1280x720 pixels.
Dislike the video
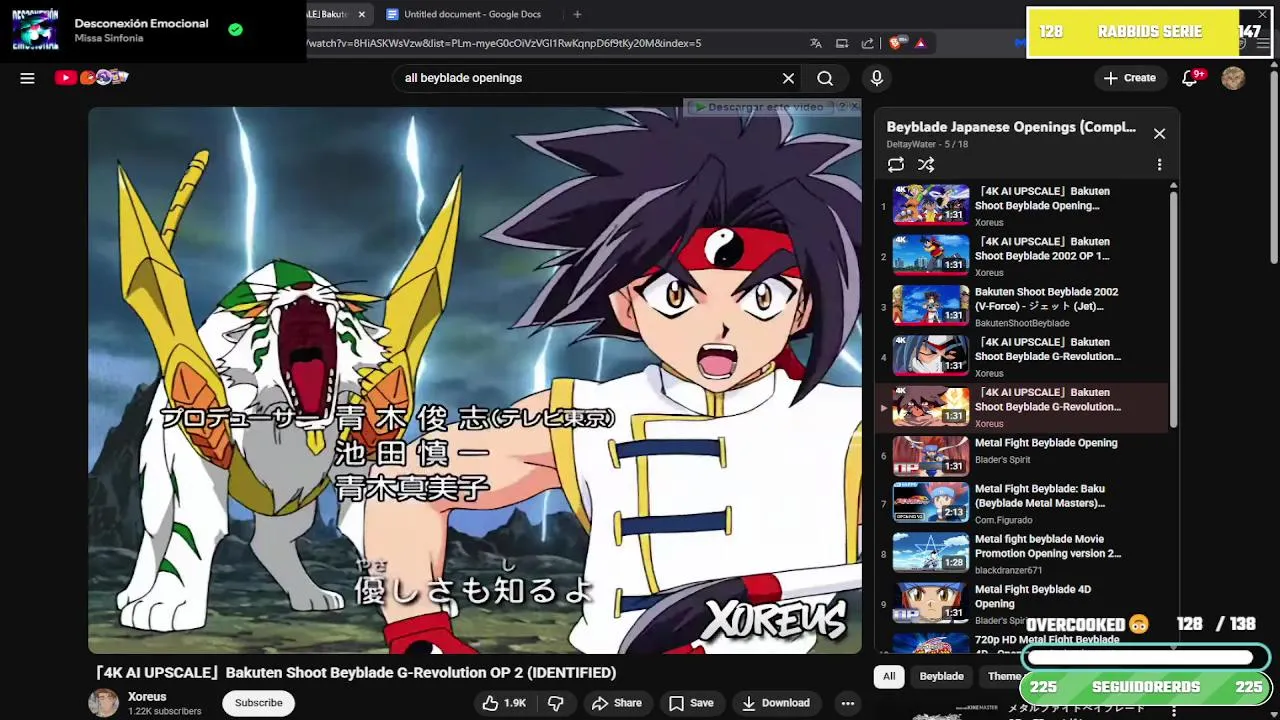tap(556, 703)
